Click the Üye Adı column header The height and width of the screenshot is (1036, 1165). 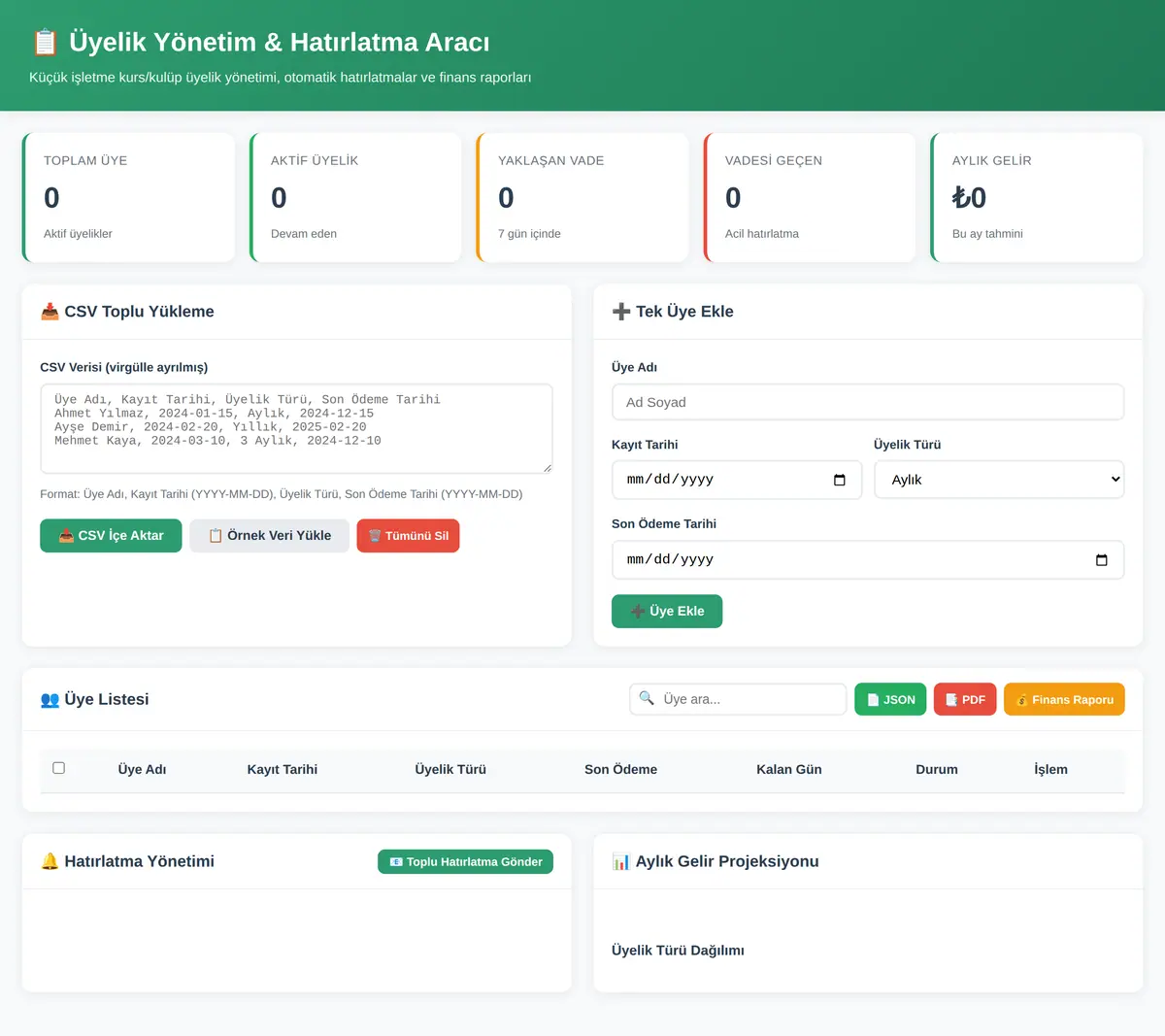click(142, 770)
